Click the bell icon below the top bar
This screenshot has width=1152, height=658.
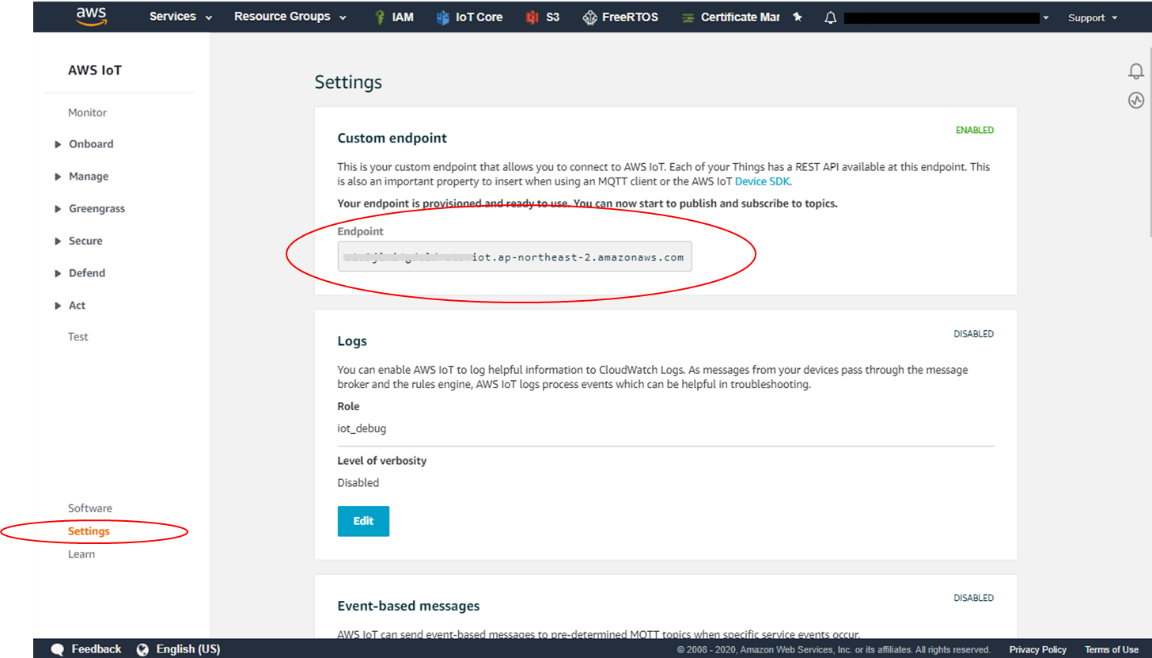1136,70
